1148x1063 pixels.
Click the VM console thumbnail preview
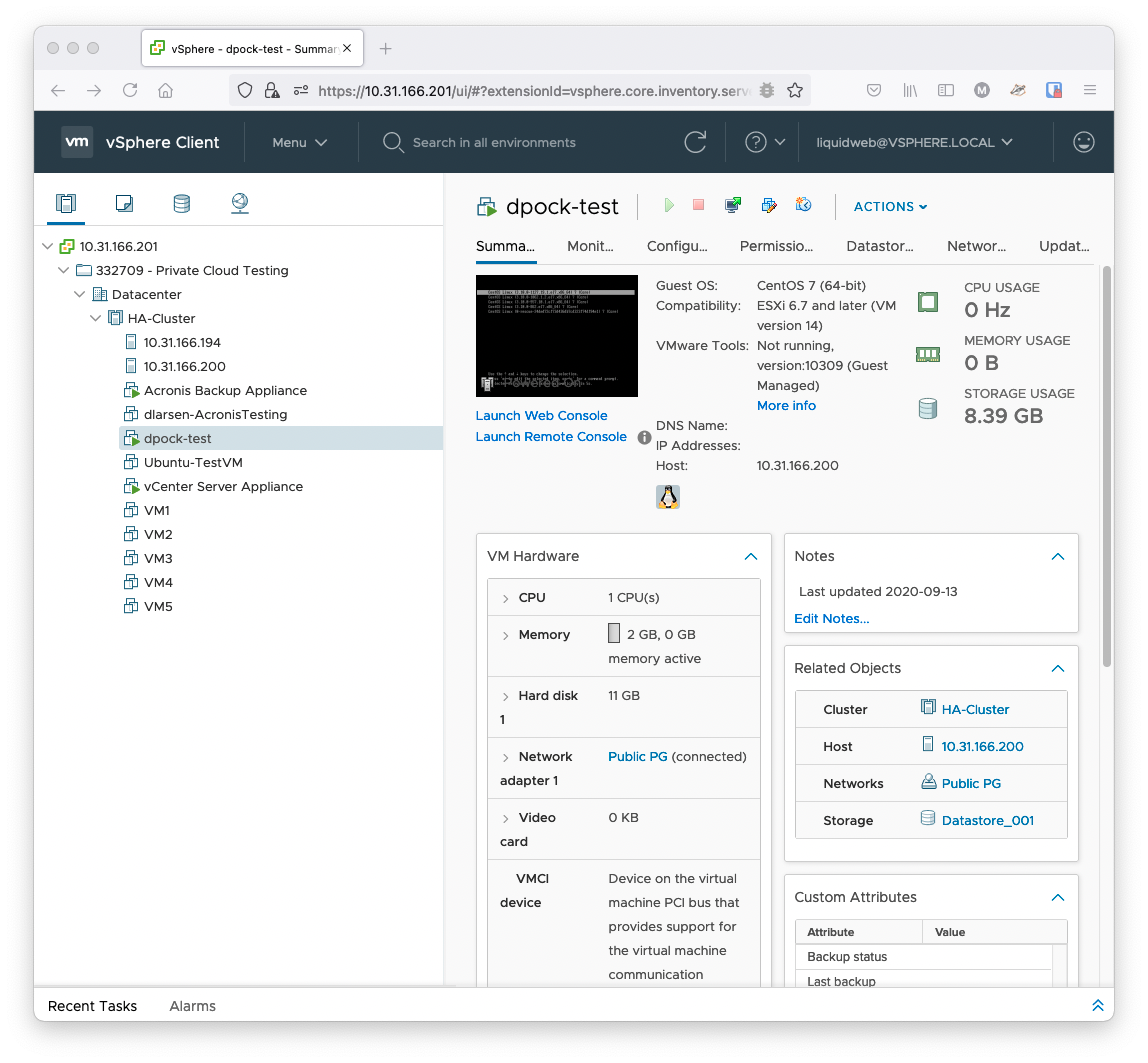click(x=557, y=335)
